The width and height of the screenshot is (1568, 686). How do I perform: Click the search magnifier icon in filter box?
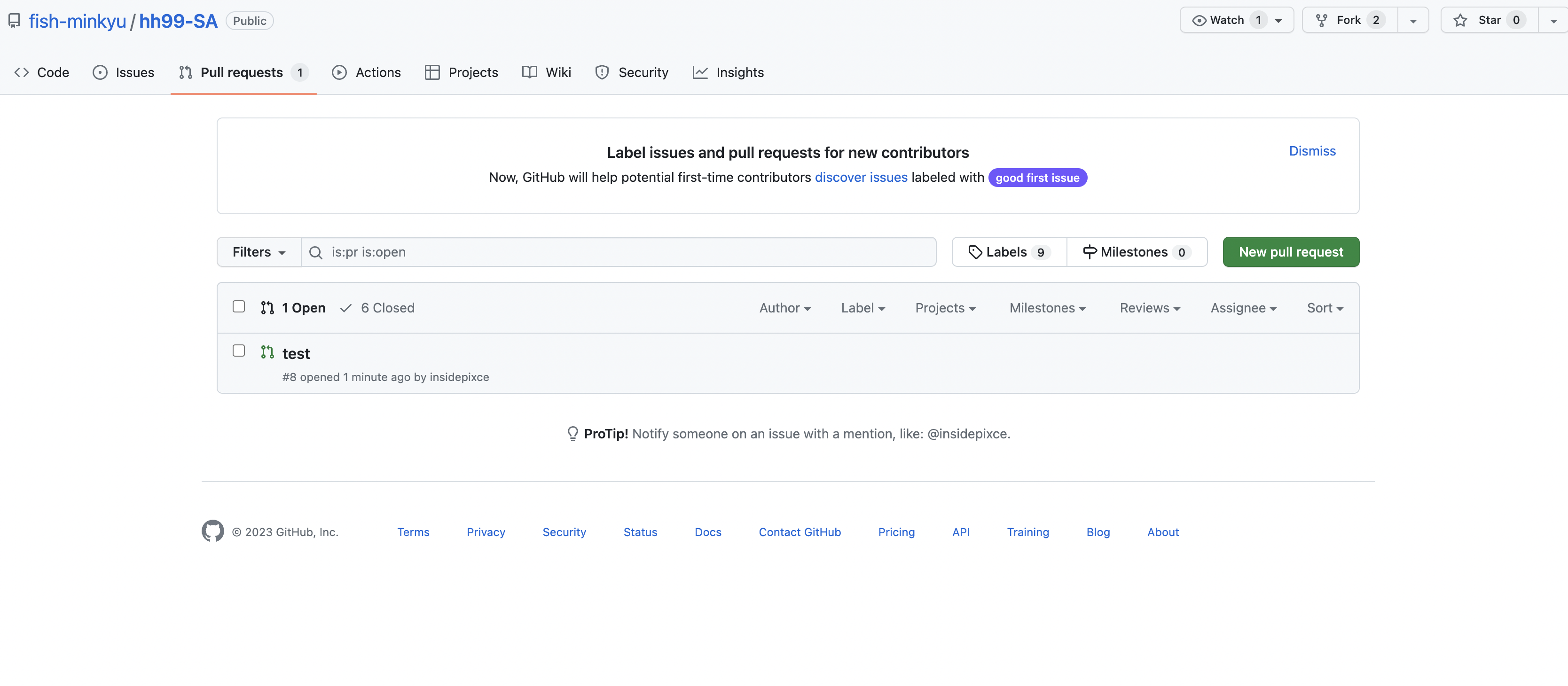click(x=315, y=252)
